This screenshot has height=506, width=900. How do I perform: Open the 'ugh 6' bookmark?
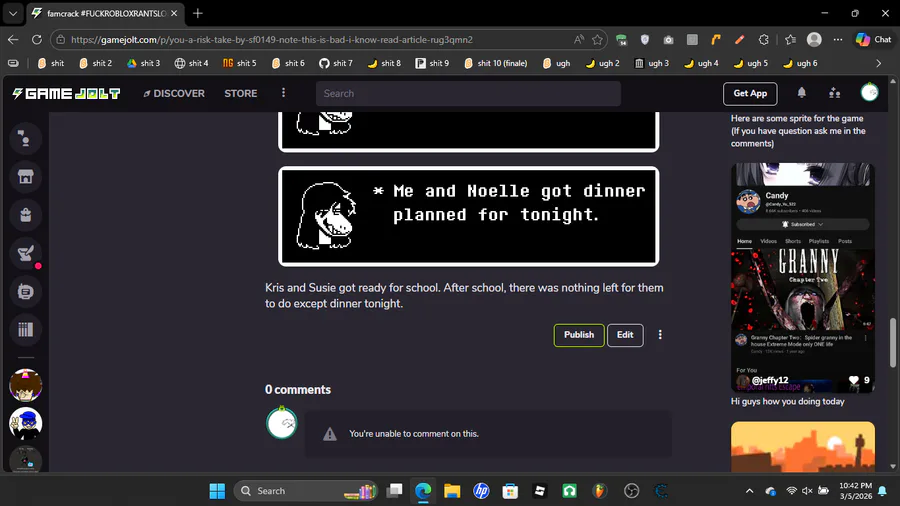point(800,63)
